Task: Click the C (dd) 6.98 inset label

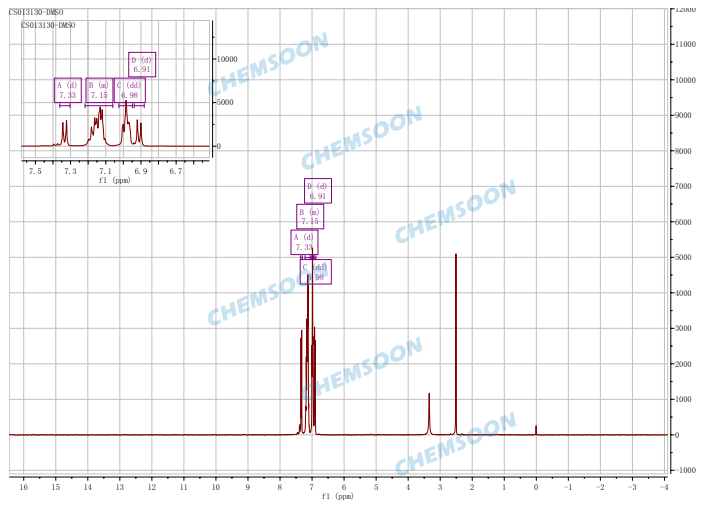Action: 130,90
